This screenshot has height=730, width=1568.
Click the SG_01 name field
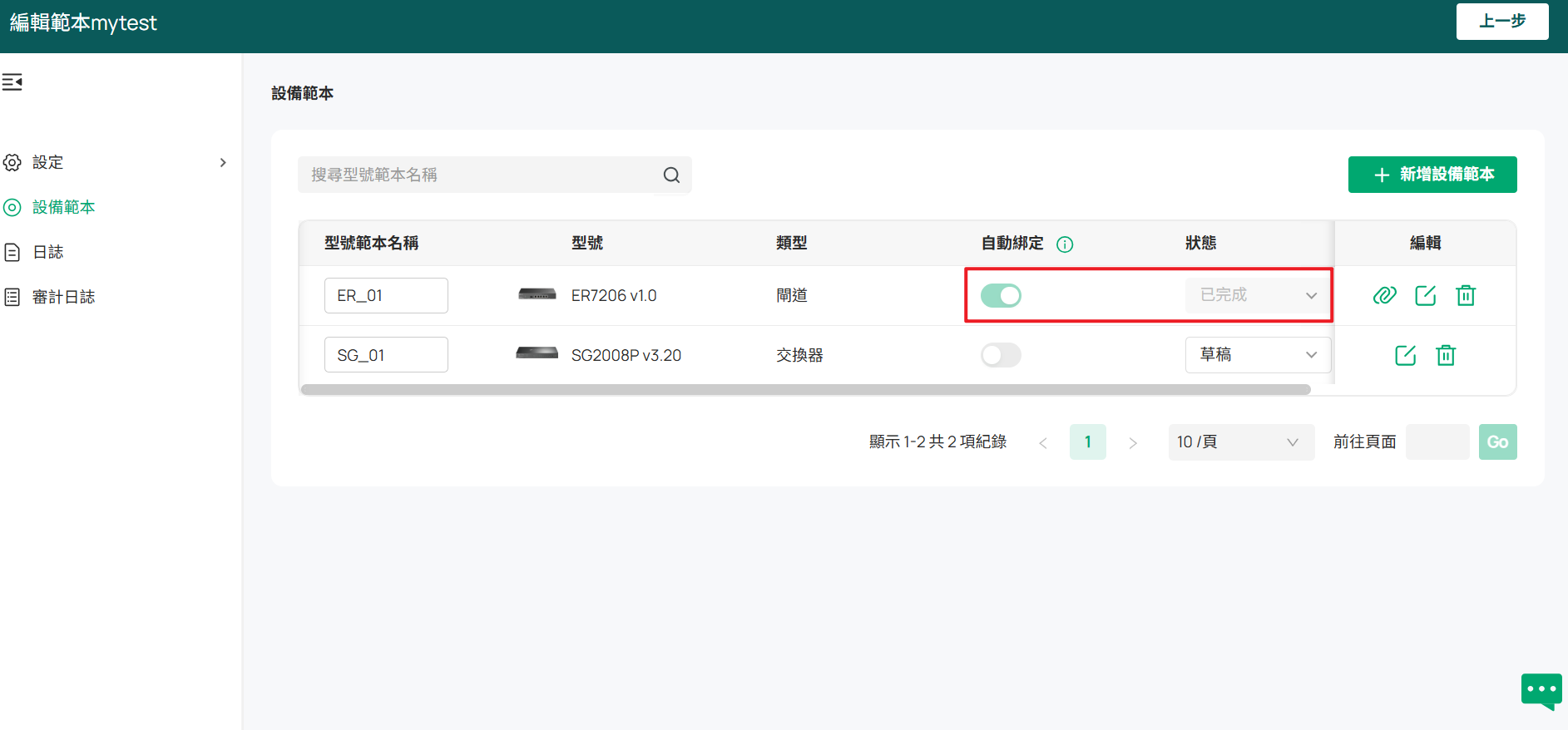point(386,355)
